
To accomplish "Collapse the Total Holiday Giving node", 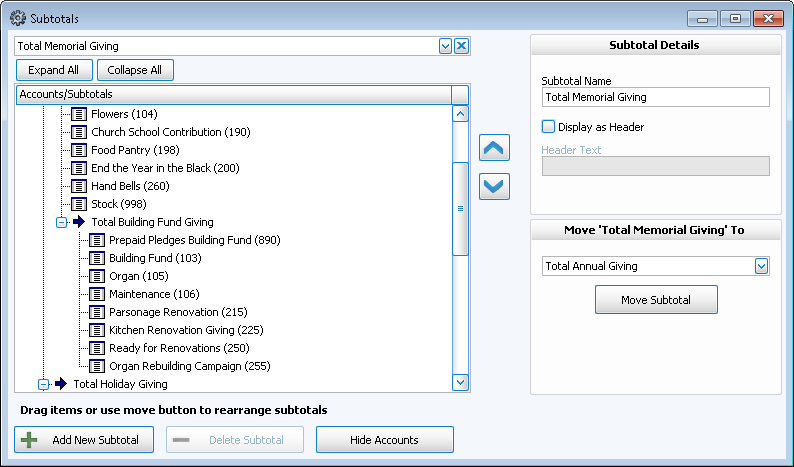I will [43, 384].
